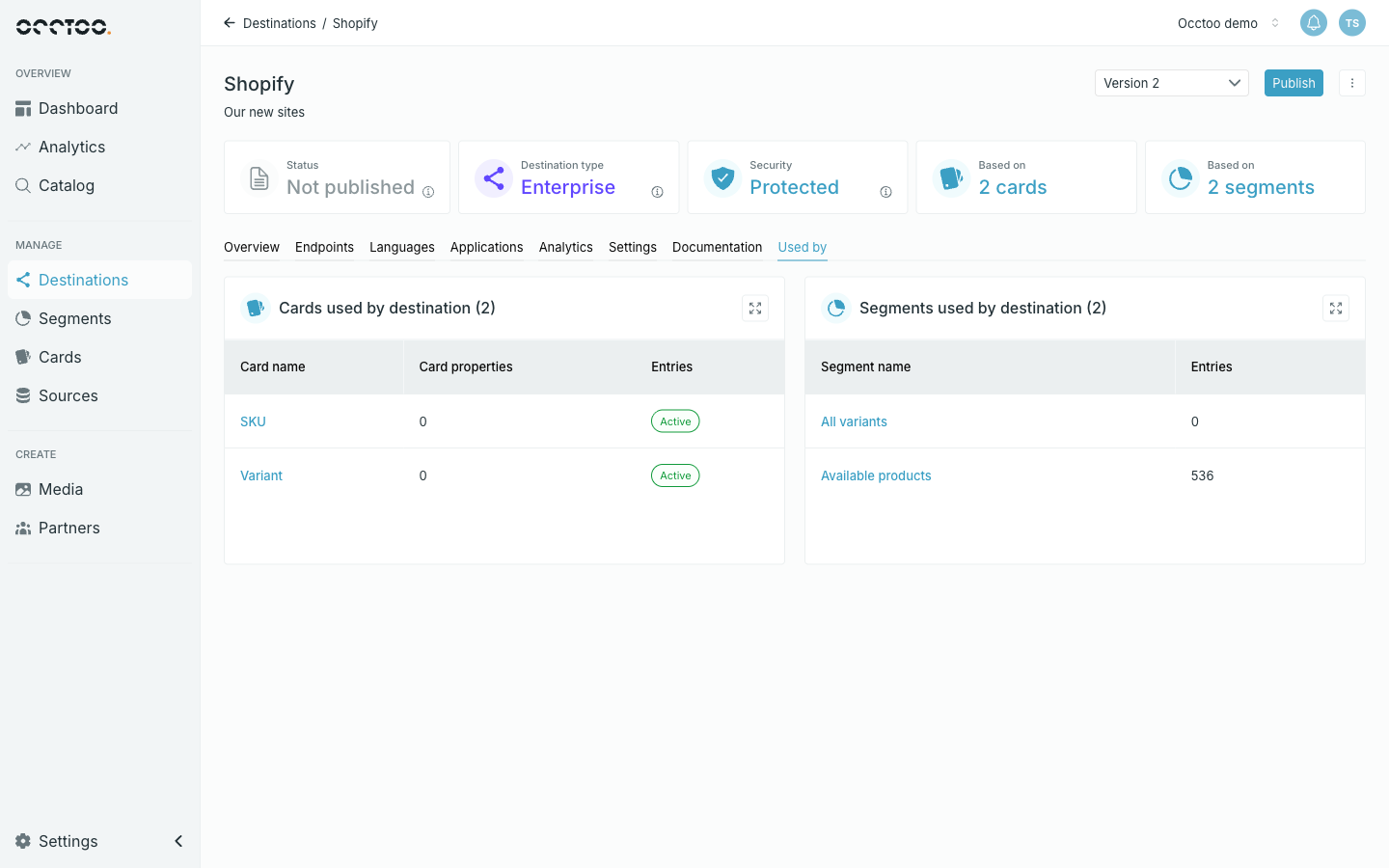This screenshot has width=1389, height=868.
Task: Click the Security shield icon
Action: coord(722,178)
